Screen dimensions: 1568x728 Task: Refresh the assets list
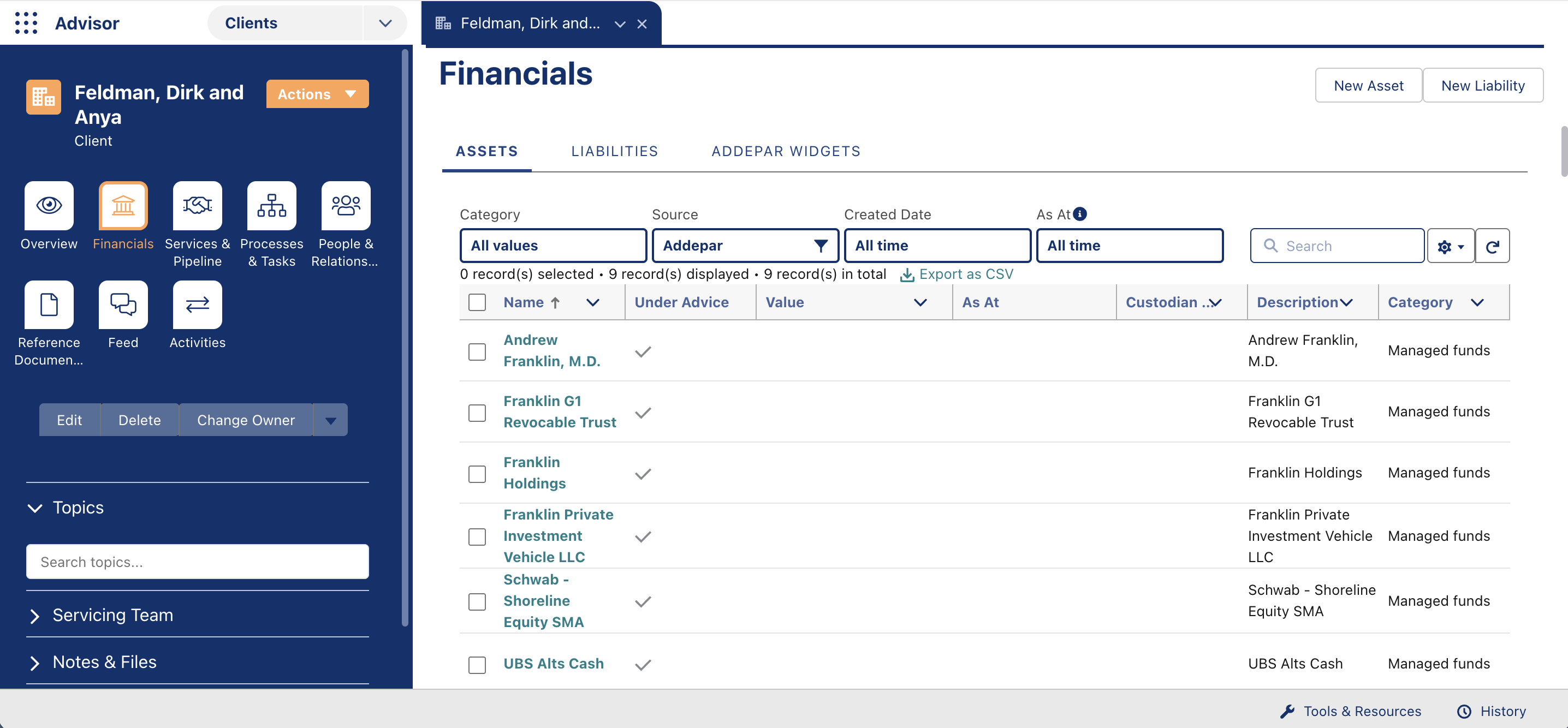[1492, 246]
